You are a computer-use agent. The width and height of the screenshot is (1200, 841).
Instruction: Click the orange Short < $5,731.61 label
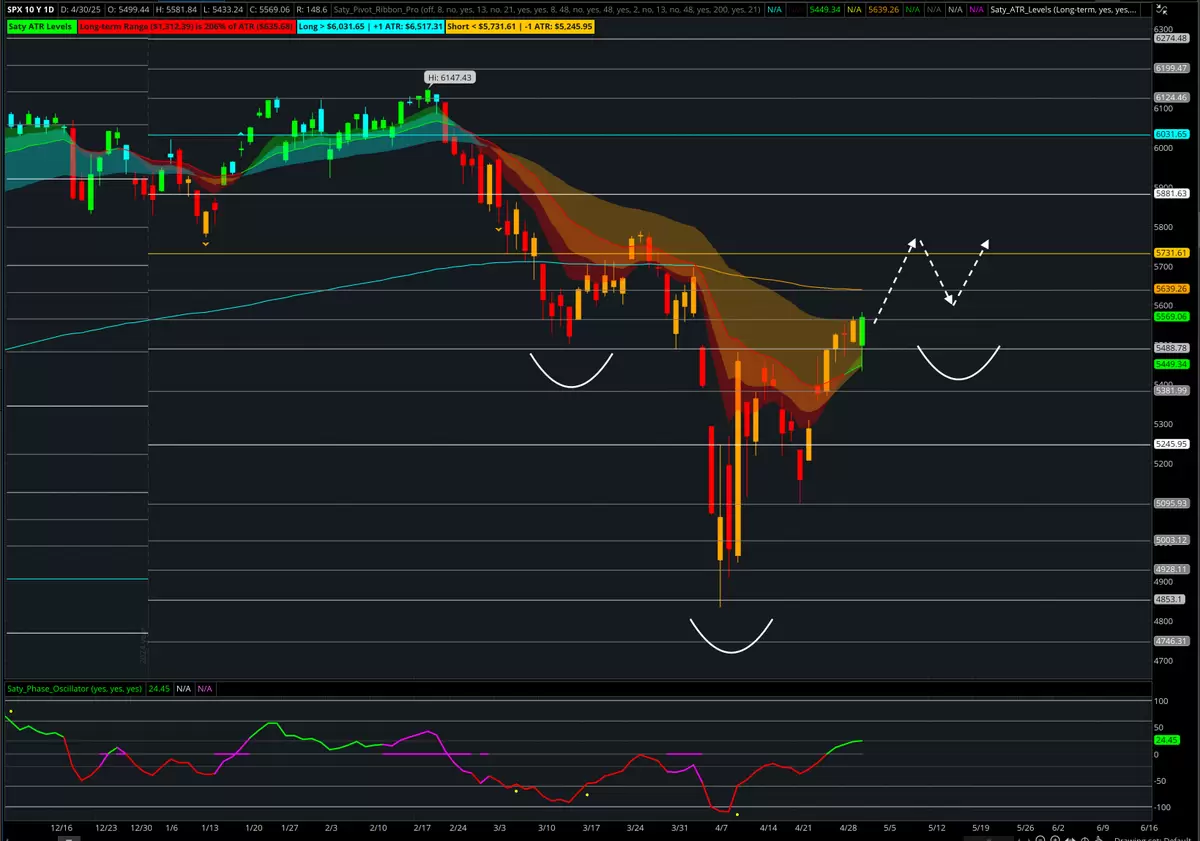(x=520, y=25)
